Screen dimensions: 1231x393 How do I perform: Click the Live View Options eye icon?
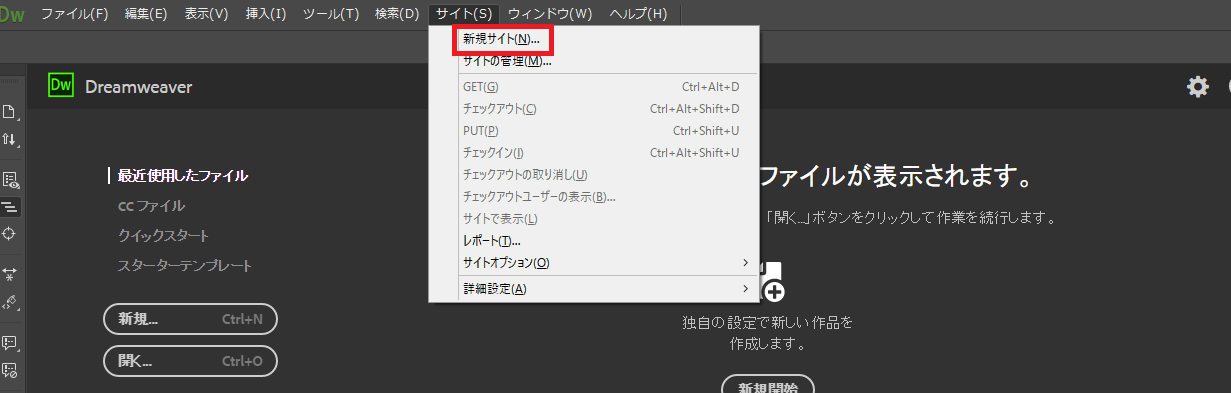[x=10, y=180]
